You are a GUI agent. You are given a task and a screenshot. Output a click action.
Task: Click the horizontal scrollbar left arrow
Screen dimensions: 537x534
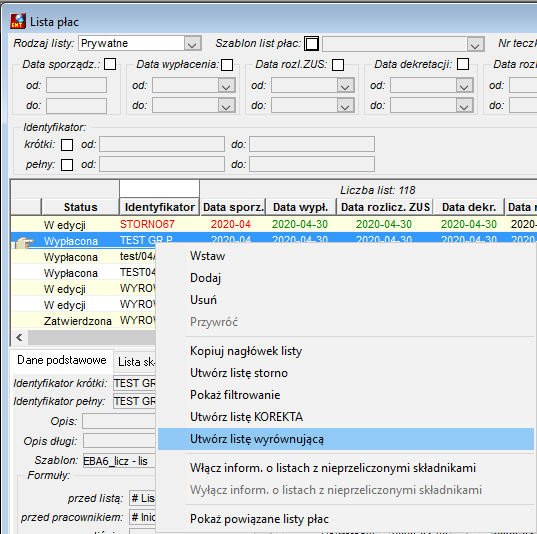(x=20, y=337)
